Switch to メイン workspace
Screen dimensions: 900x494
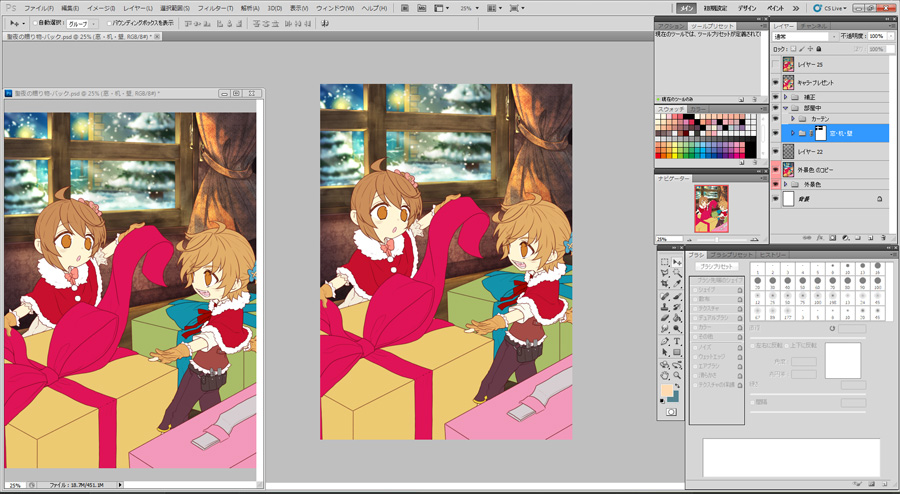point(686,9)
